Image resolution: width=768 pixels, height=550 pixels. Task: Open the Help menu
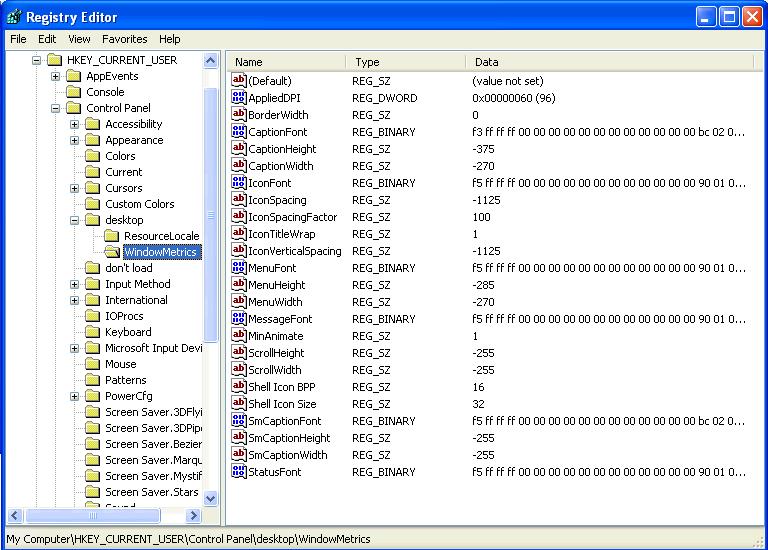tap(169, 39)
